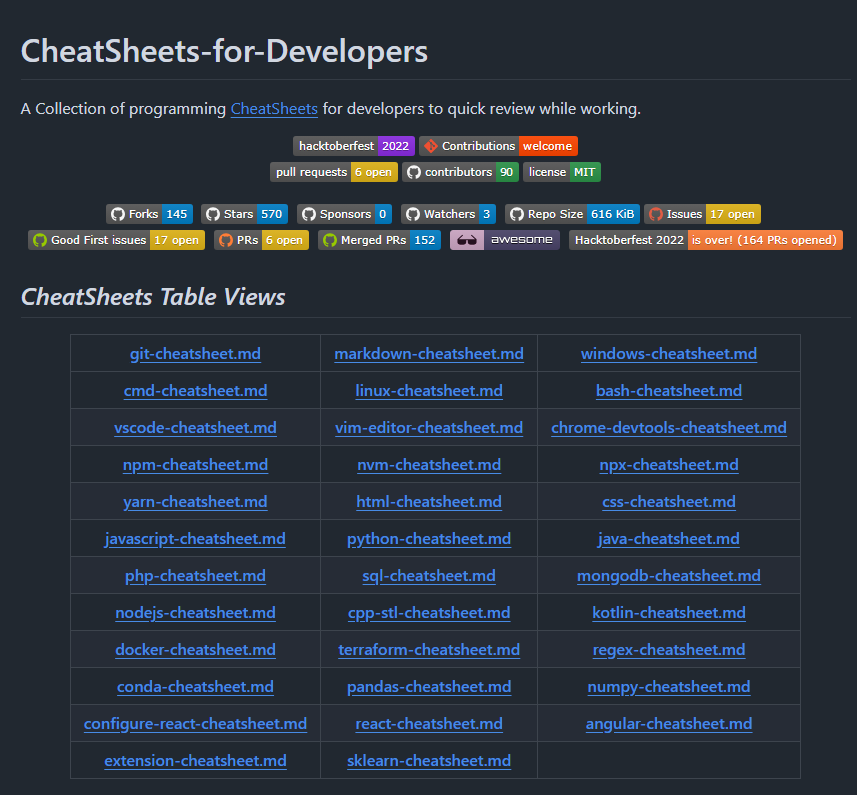Screen dimensions: 857x795
Task: Open chrome-devtools-cheatsheet.md
Action: pos(669,428)
